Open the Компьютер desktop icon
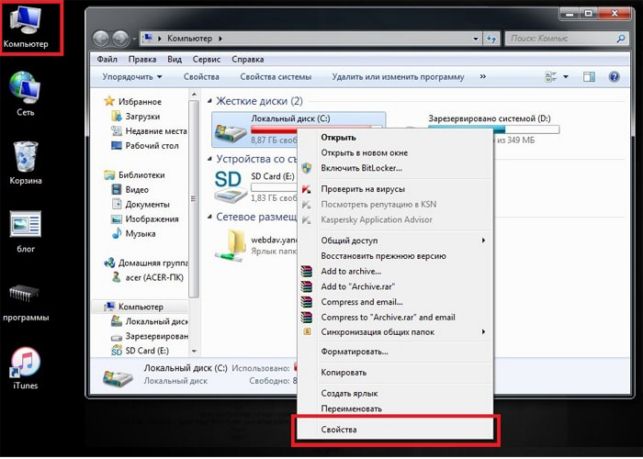Viewport: 643px width, 459px height. [x=26, y=26]
